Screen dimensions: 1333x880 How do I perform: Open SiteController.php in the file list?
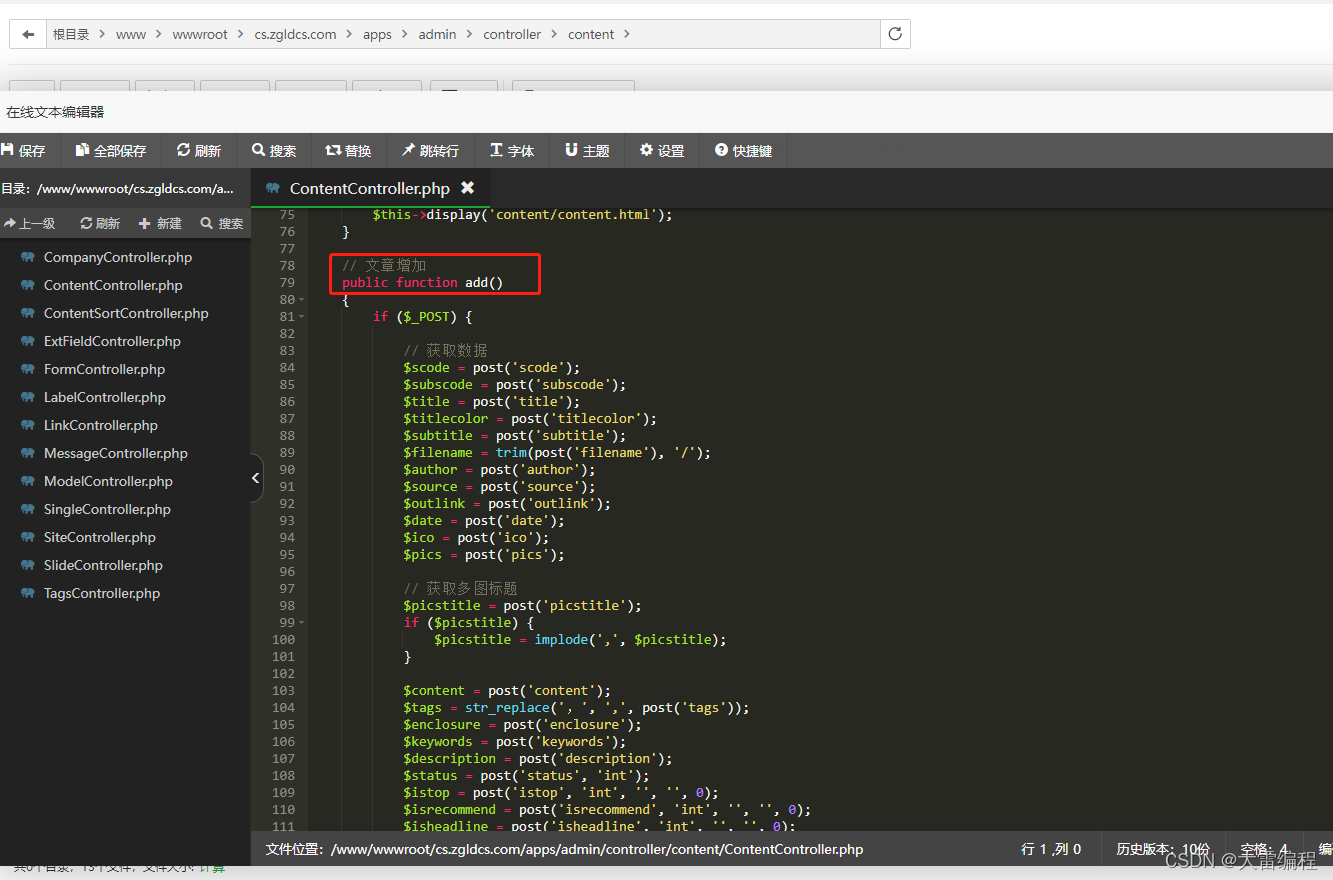point(100,537)
